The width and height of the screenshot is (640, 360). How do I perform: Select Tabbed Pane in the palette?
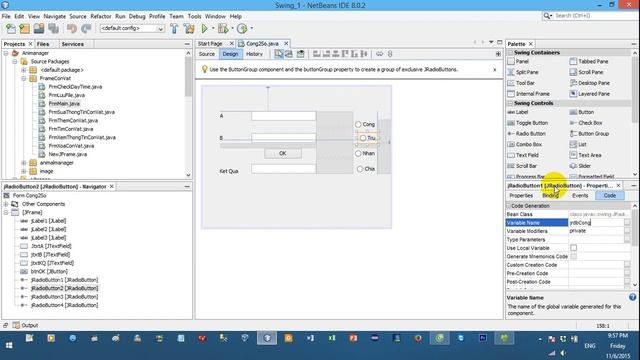tap(589, 61)
